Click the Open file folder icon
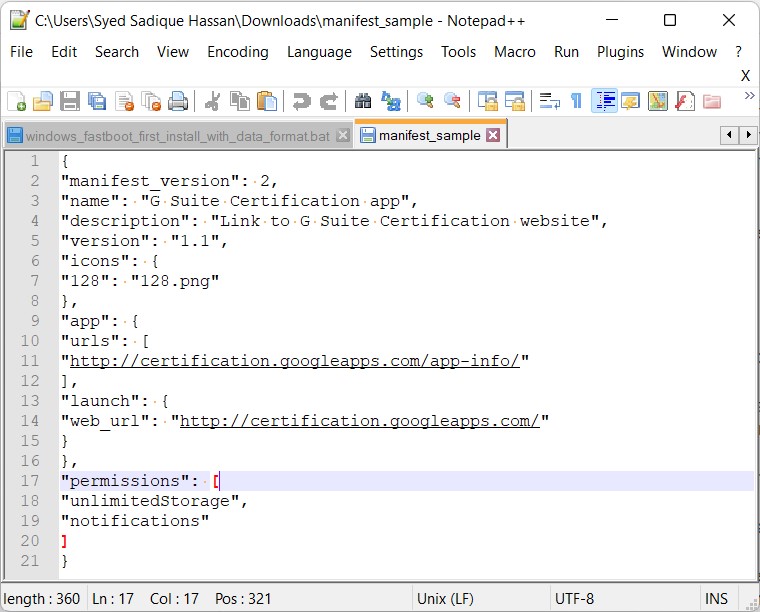 pyautogui.click(x=42, y=101)
